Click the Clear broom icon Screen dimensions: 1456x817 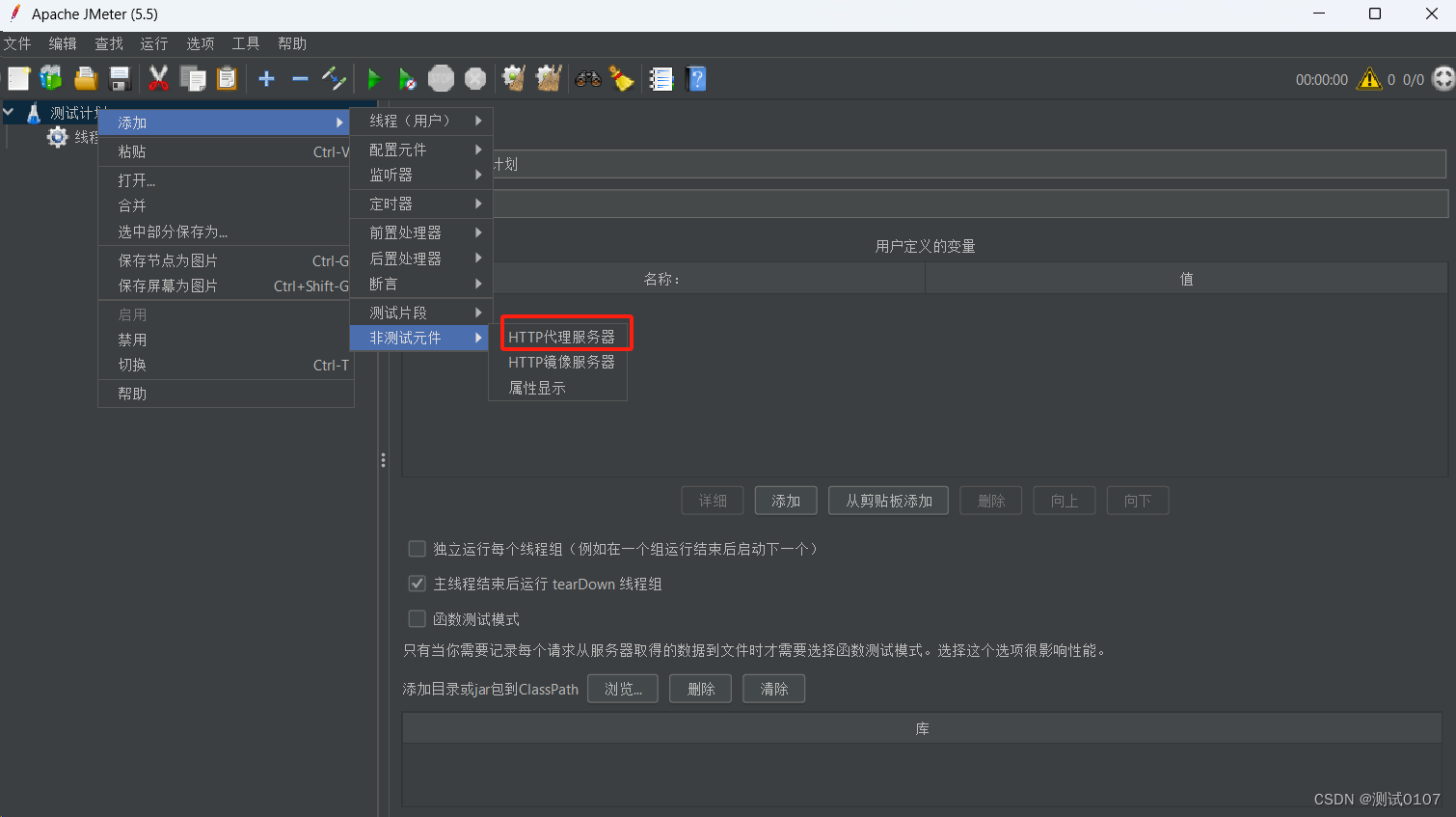[515, 79]
